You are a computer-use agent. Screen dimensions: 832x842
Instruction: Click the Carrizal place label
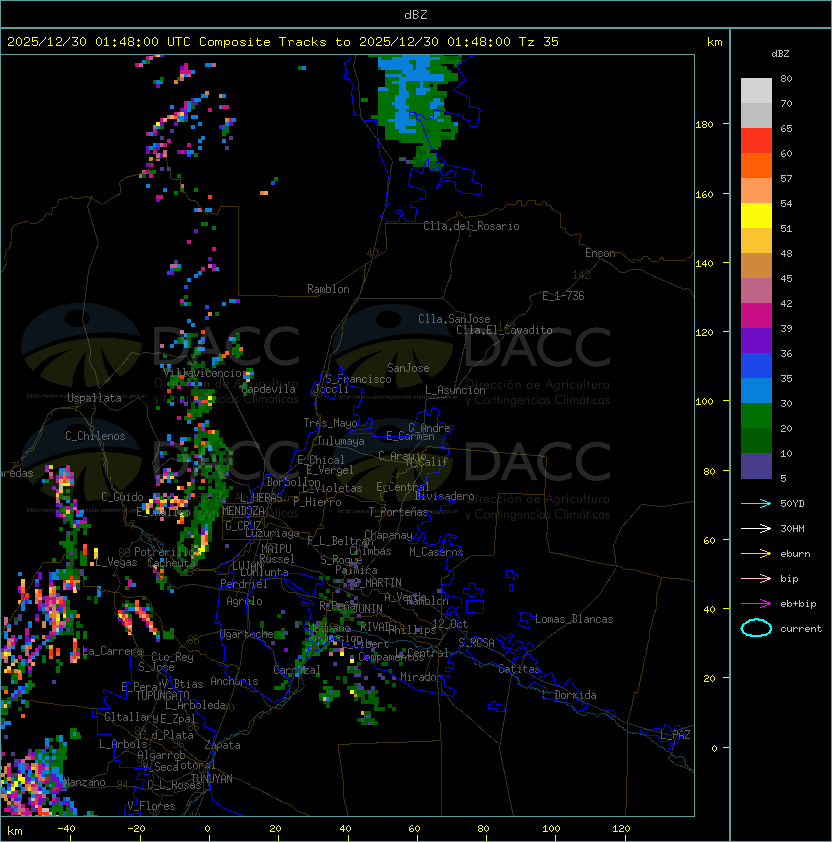(x=297, y=670)
